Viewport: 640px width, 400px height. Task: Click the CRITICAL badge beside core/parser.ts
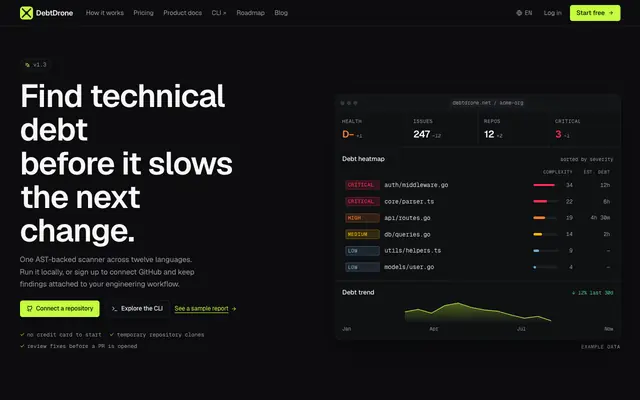362,202
